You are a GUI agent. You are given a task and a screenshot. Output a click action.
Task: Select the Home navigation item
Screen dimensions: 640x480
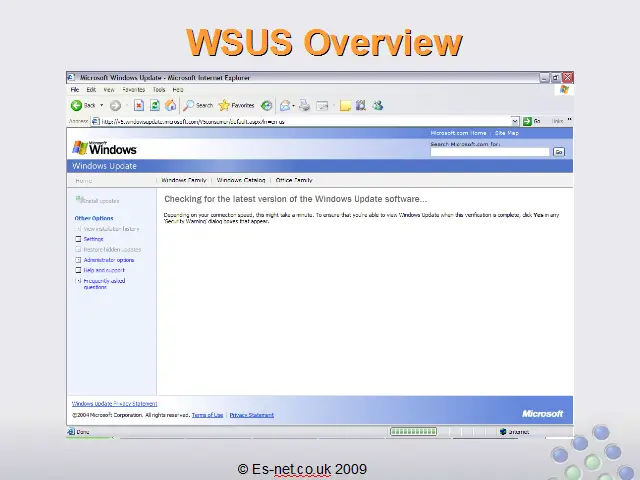(84, 180)
